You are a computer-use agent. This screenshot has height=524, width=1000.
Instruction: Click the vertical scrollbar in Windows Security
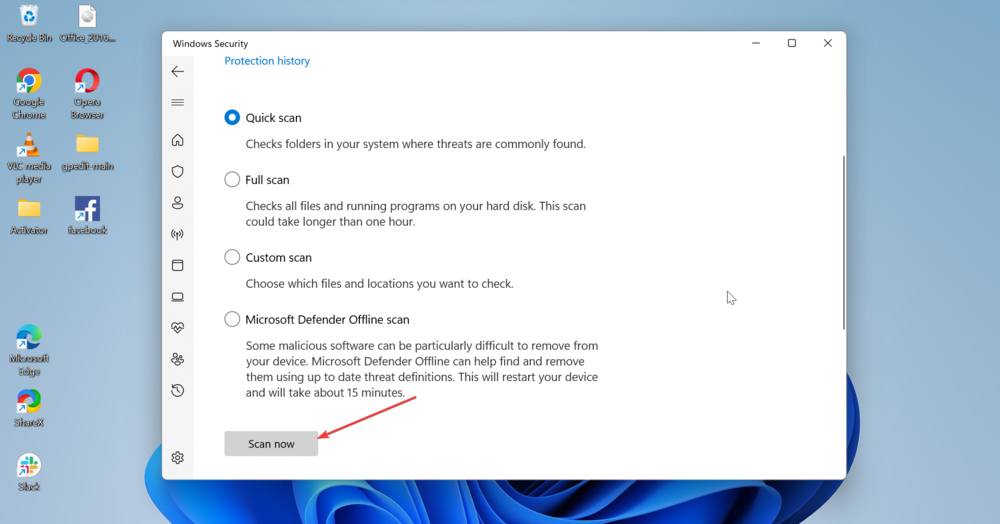pos(843,242)
